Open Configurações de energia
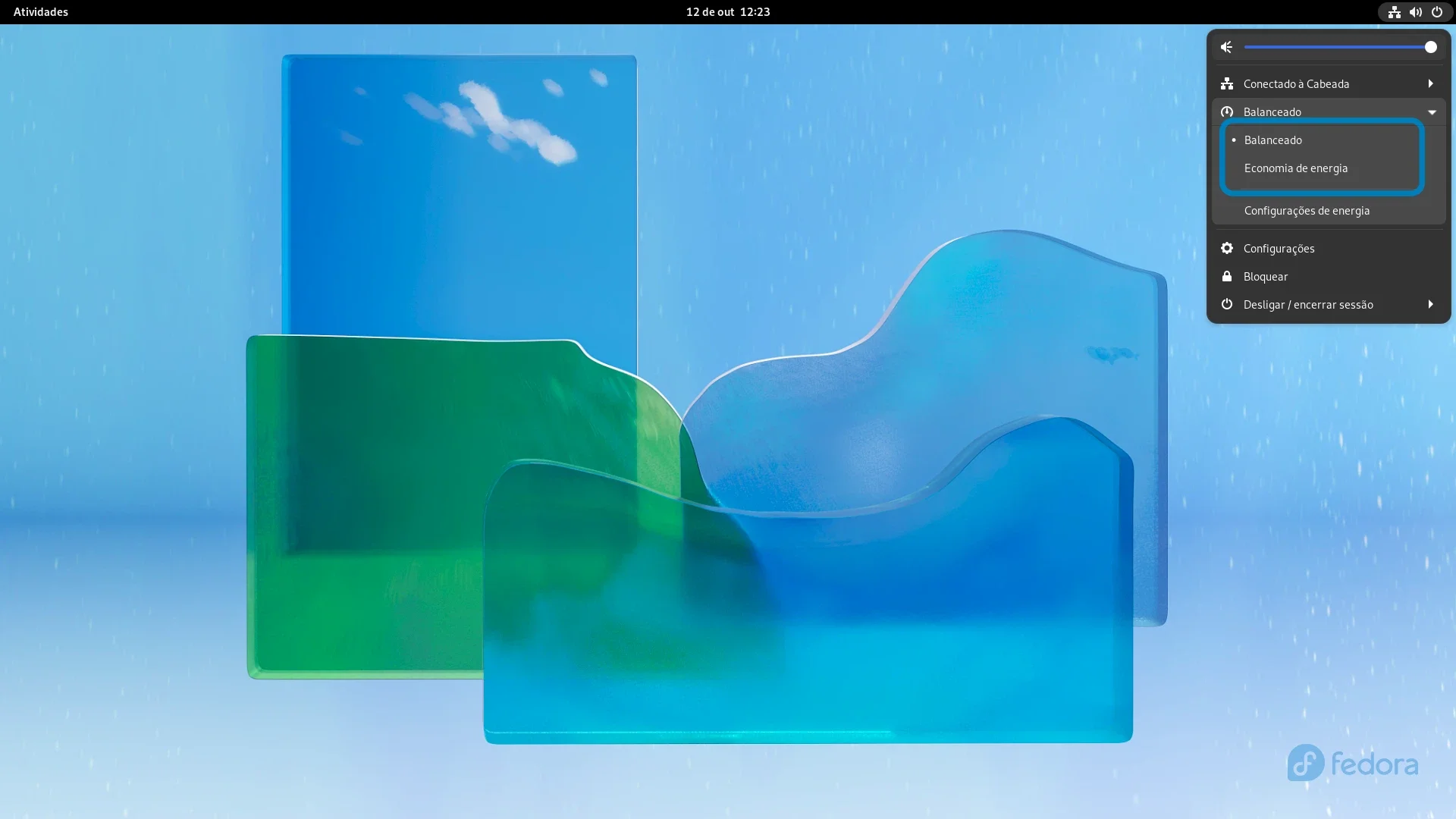Image resolution: width=1456 pixels, height=819 pixels. point(1328,210)
